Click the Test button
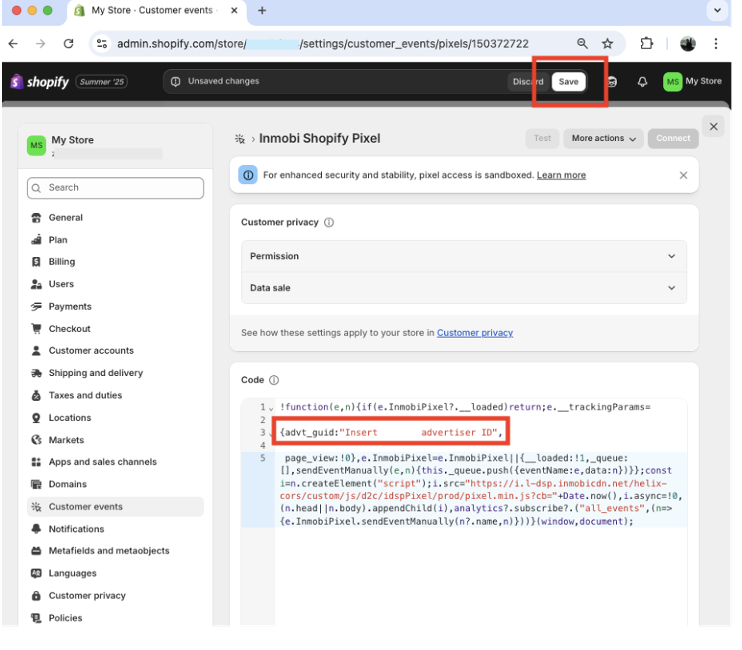 (x=542, y=139)
